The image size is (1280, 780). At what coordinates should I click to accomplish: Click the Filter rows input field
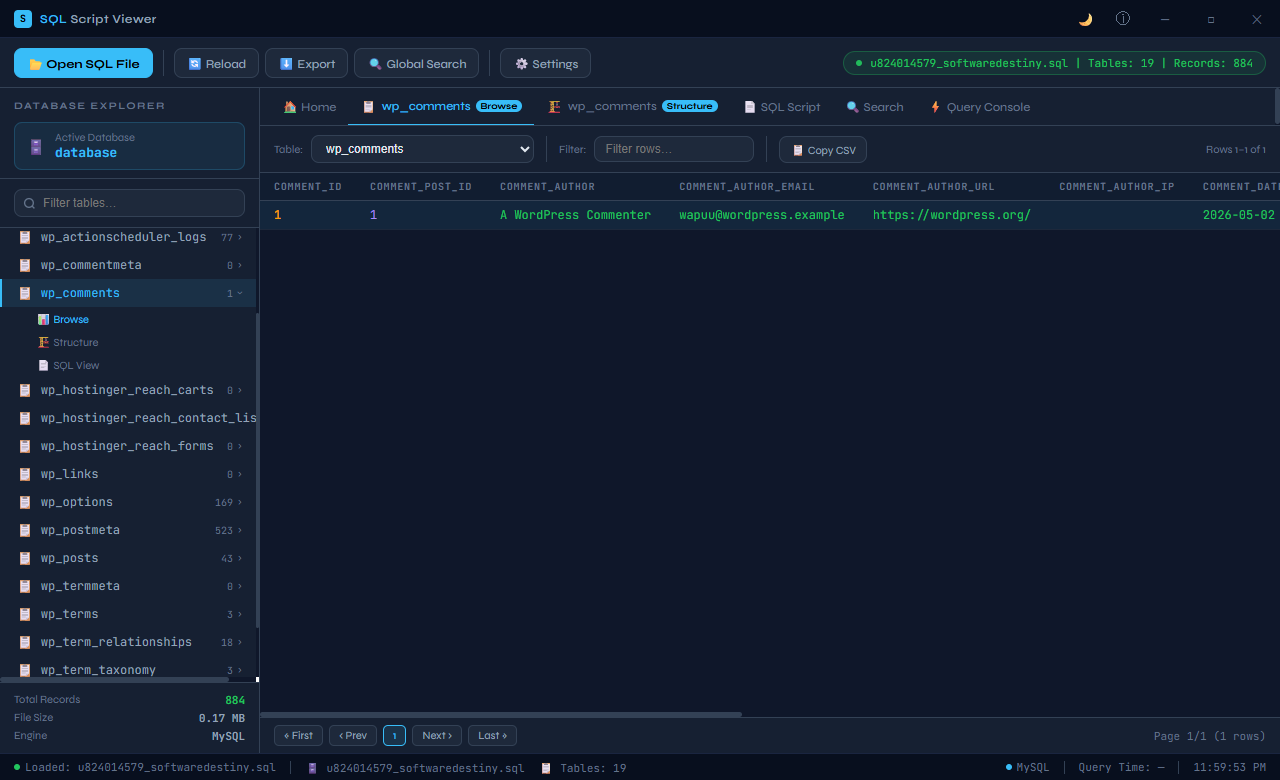674,149
